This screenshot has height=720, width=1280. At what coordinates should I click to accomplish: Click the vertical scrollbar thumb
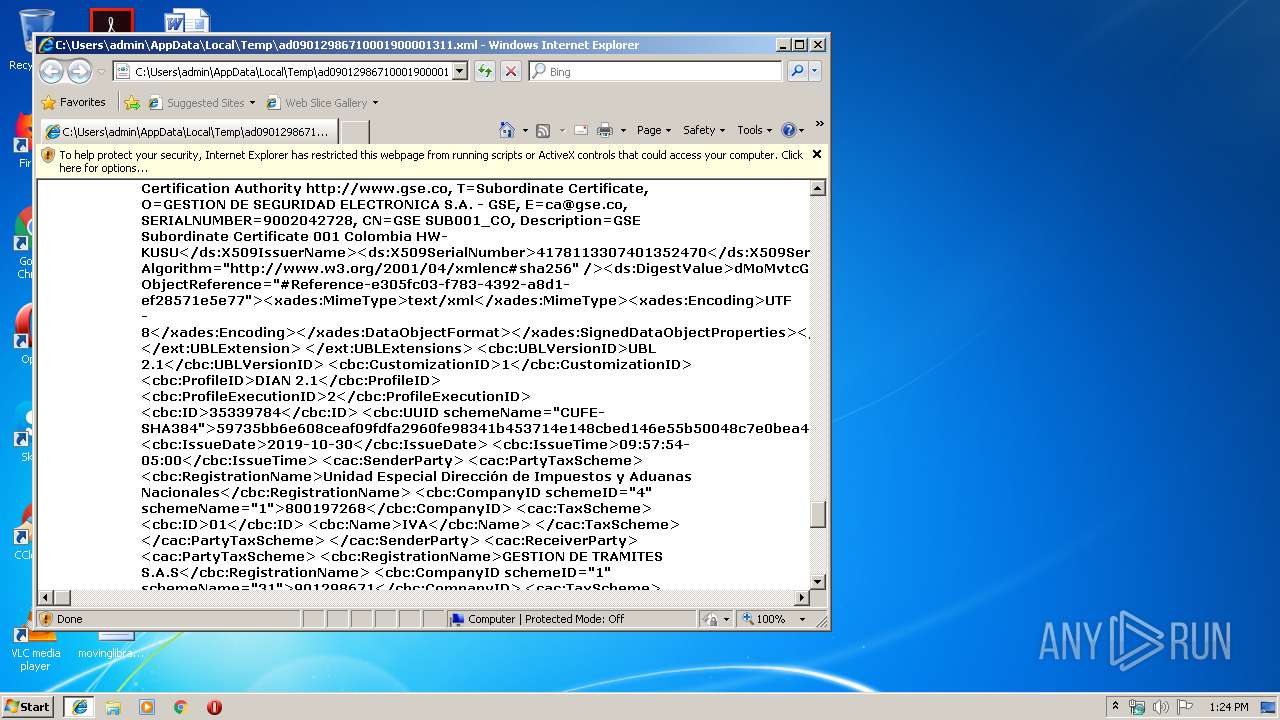coord(818,514)
